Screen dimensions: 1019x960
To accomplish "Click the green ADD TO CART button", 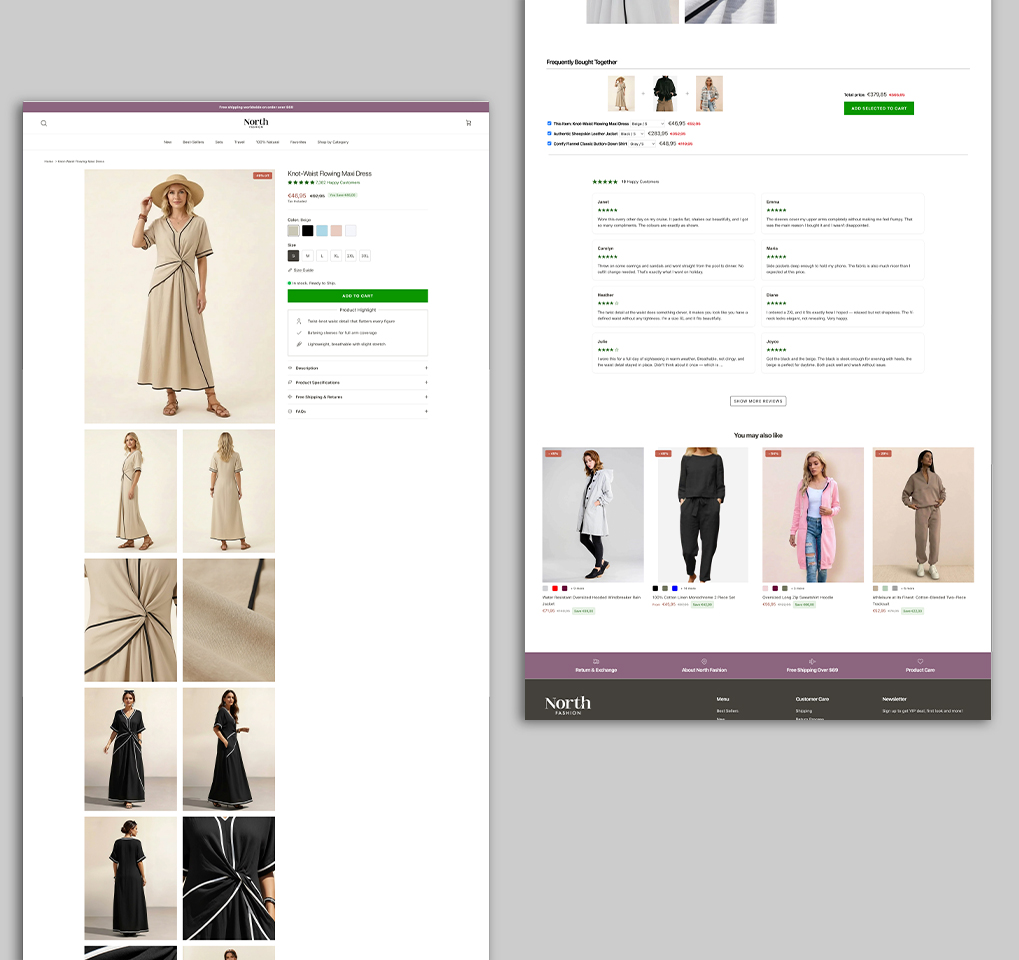I will point(357,296).
